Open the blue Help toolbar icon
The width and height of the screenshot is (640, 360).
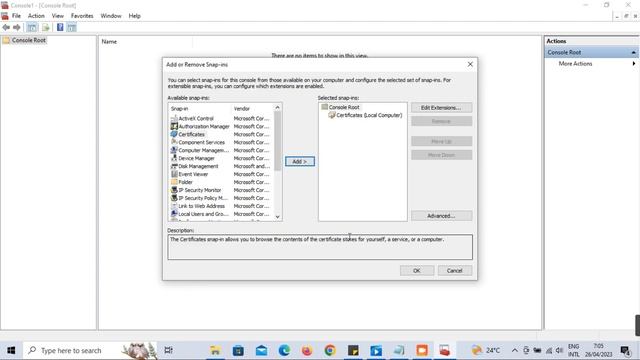click(x=60, y=27)
